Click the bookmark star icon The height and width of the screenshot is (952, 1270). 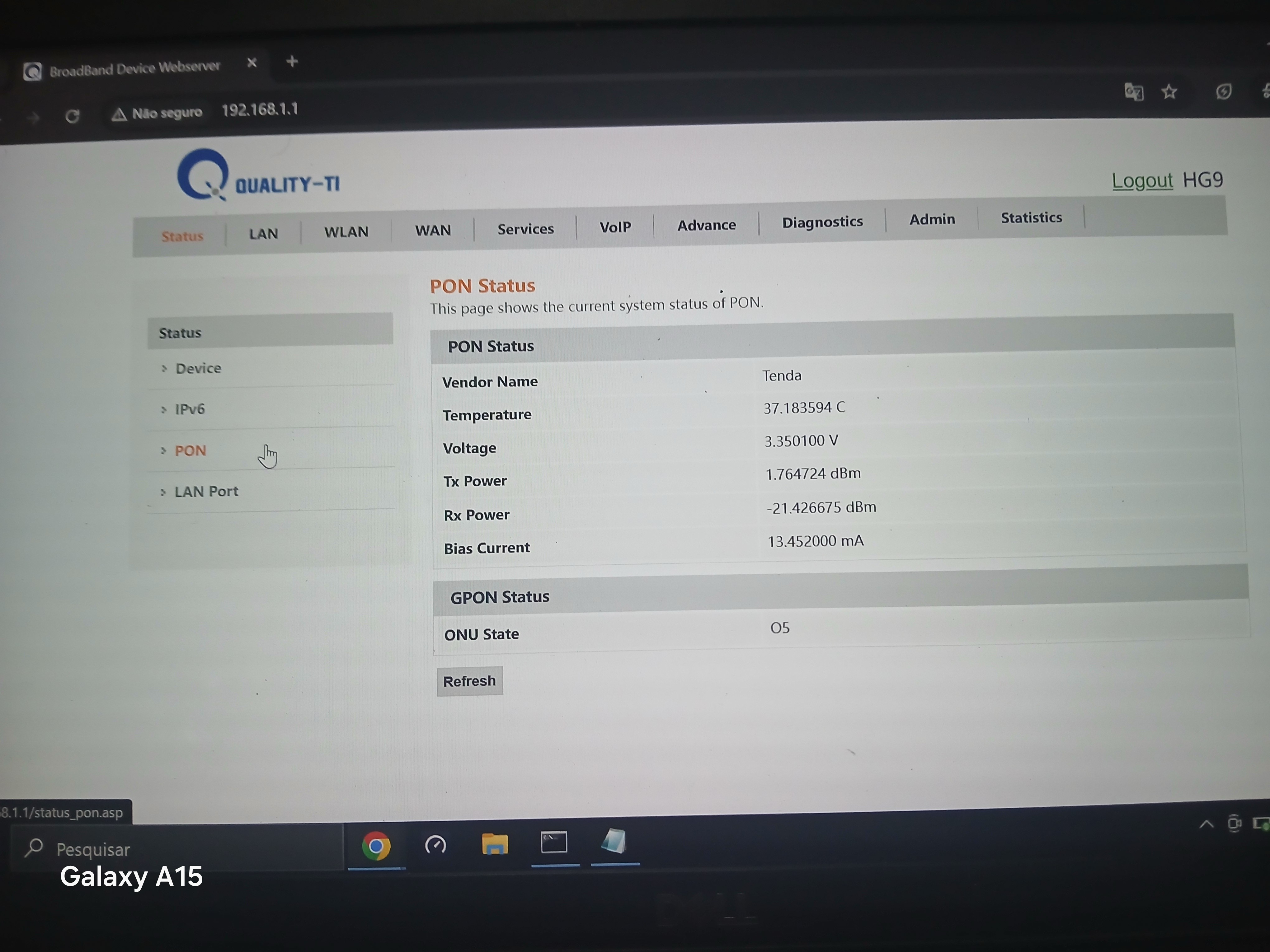tap(1169, 92)
